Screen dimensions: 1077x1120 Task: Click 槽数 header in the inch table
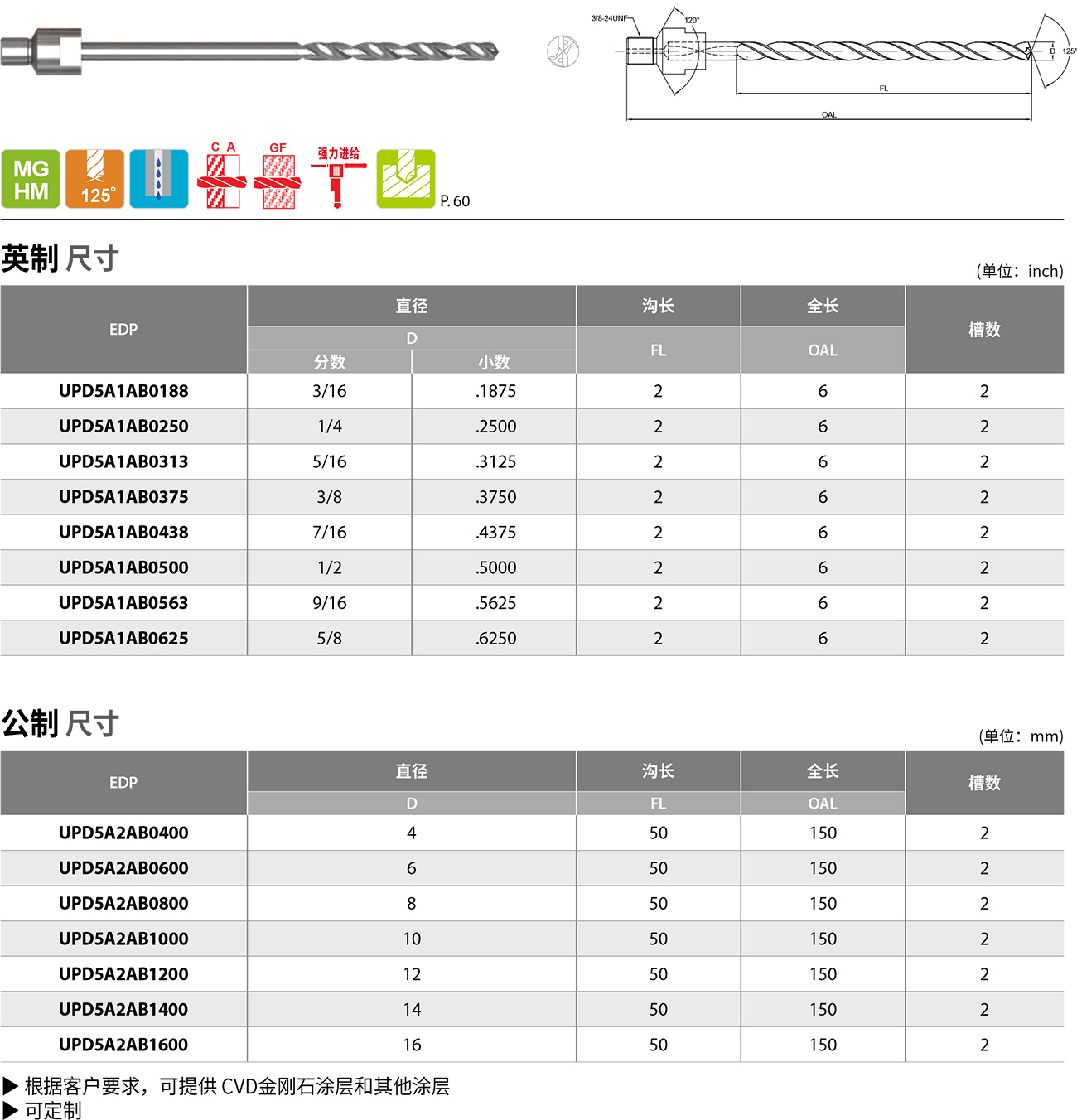[985, 330]
